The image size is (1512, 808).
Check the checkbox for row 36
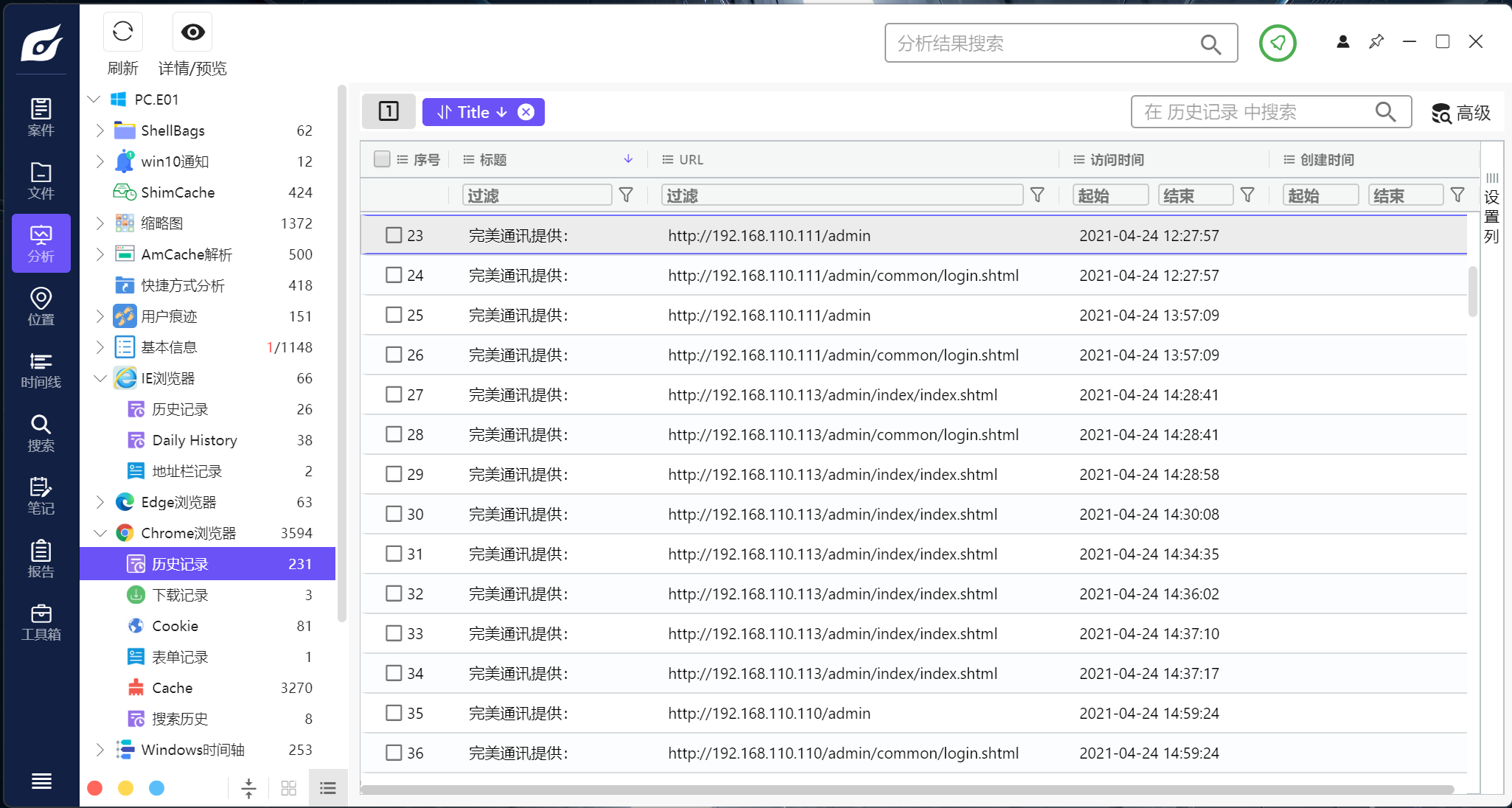coord(394,753)
